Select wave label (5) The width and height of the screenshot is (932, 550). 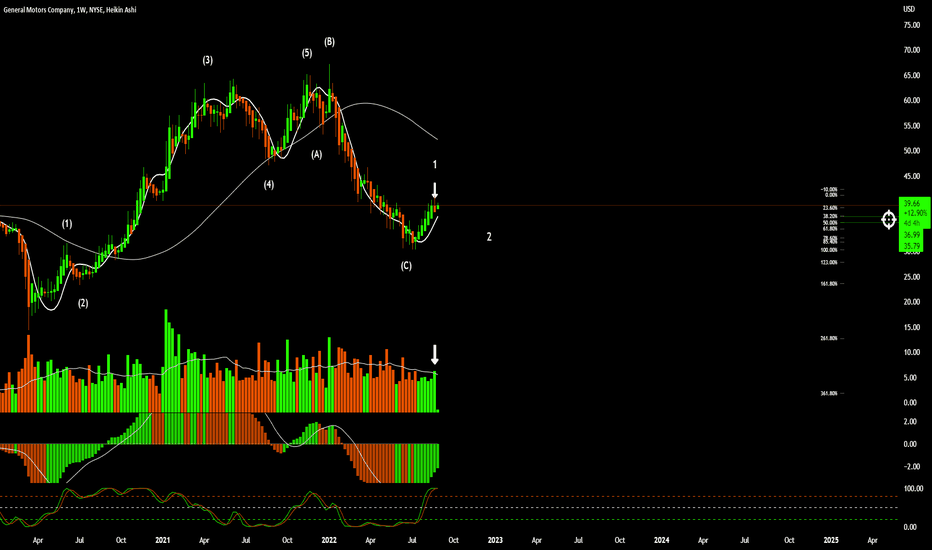307,53
